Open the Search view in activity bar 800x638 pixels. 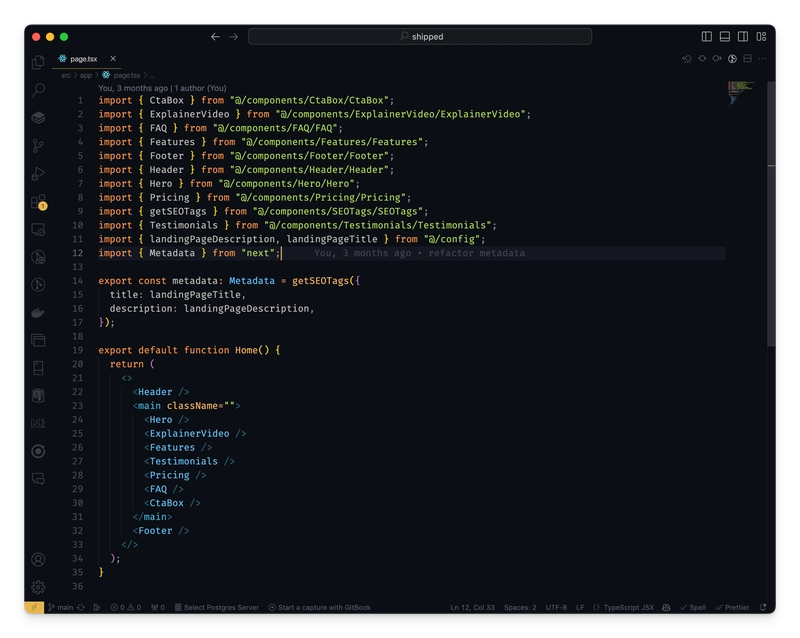tap(38, 90)
